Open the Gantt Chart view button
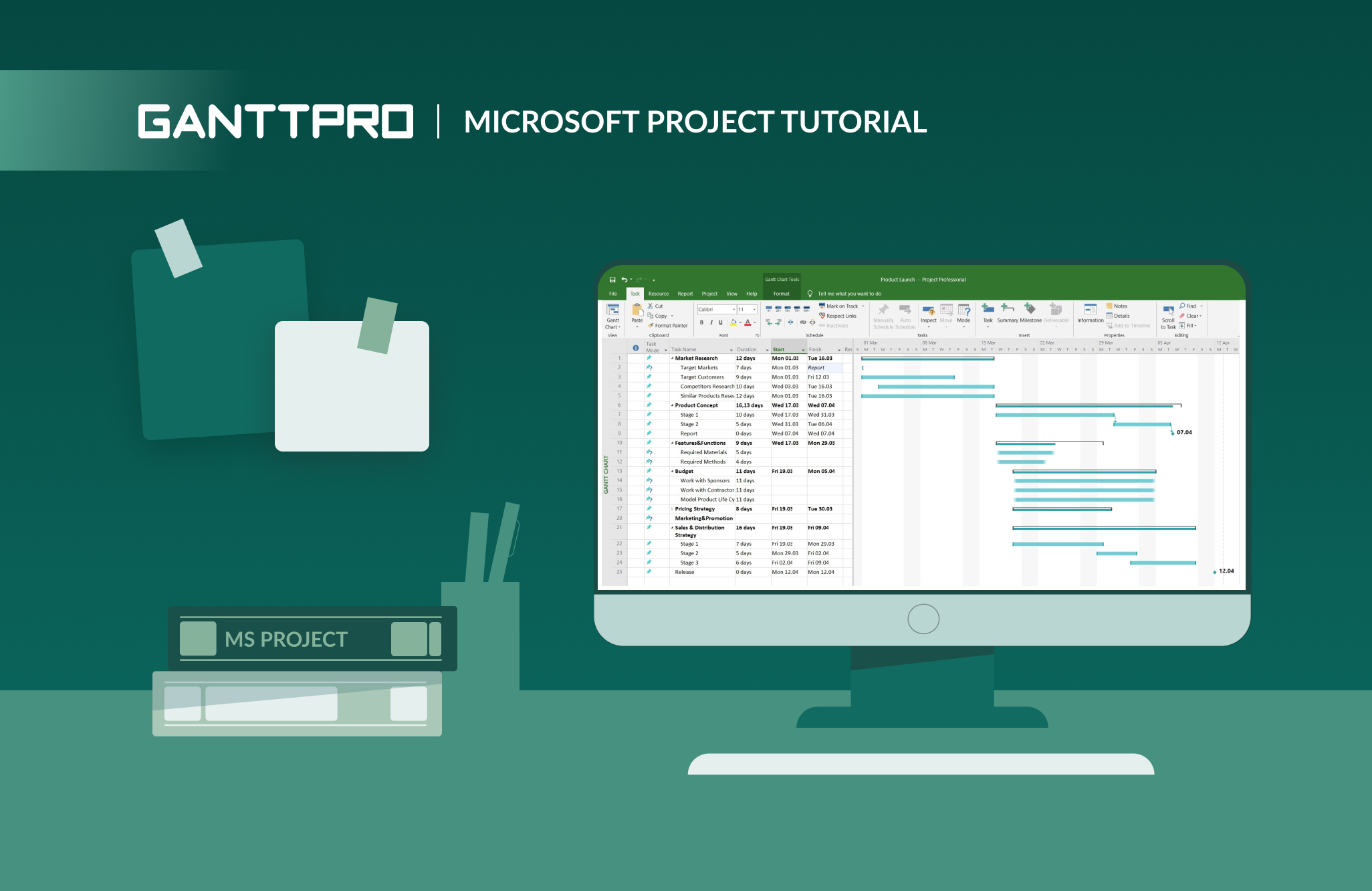1372x891 pixels. (x=612, y=316)
